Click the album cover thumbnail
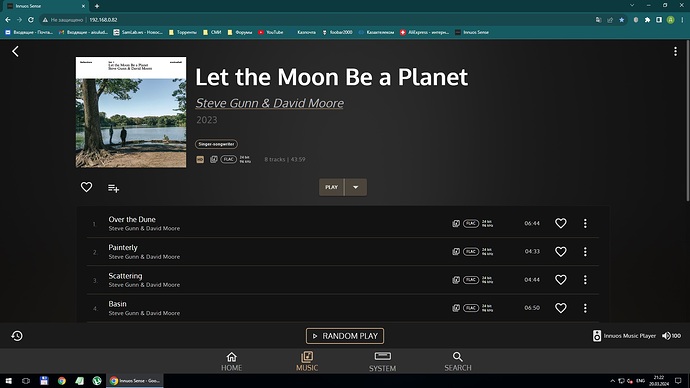This screenshot has height=388, width=690. tap(131, 112)
